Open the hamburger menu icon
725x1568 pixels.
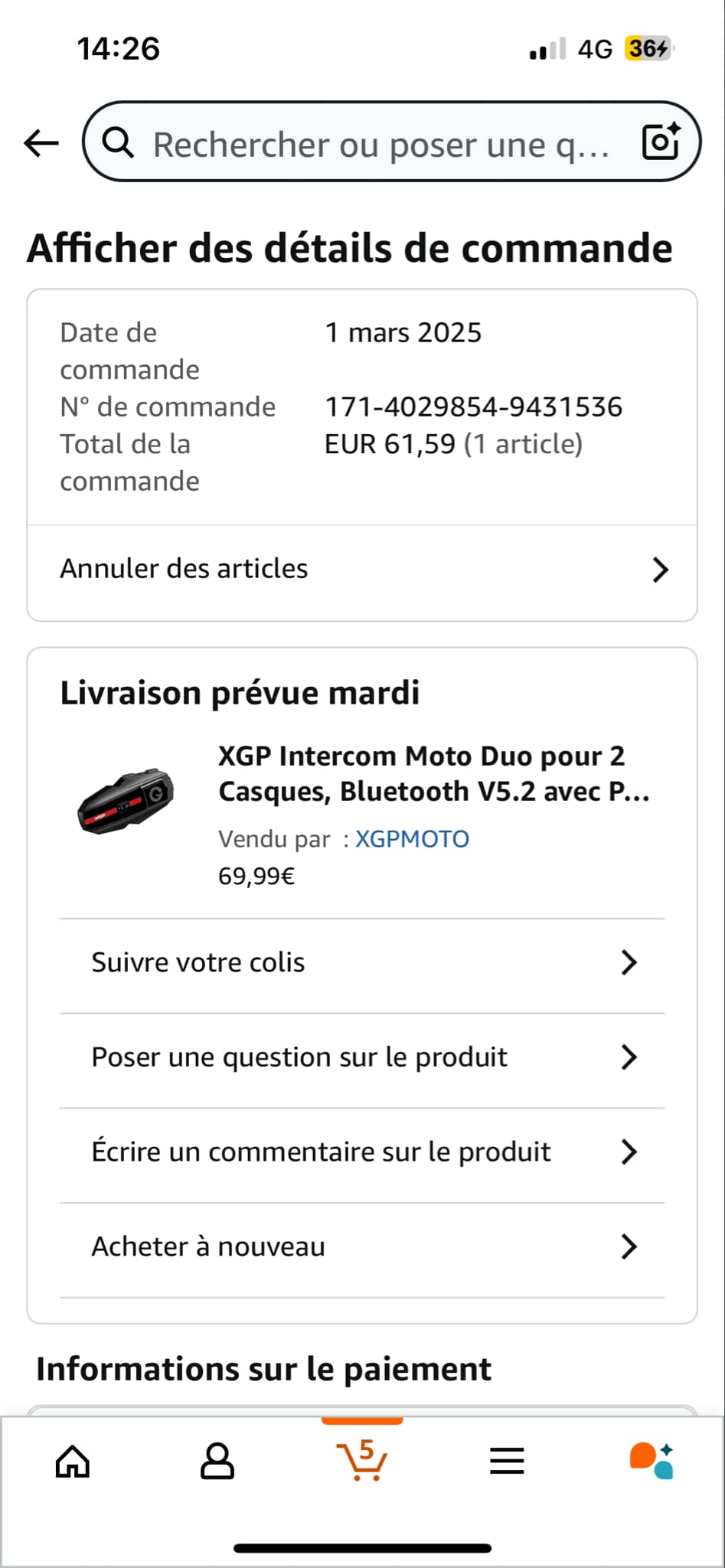coord(507,1461)
